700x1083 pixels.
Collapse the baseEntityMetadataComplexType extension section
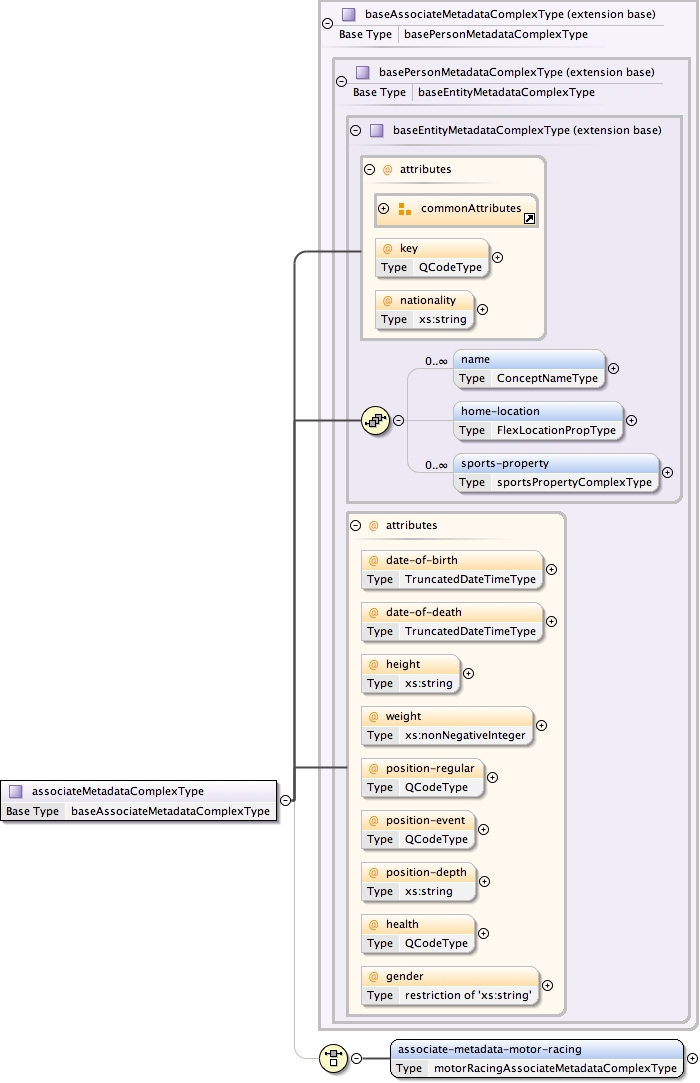click(355, 130)
